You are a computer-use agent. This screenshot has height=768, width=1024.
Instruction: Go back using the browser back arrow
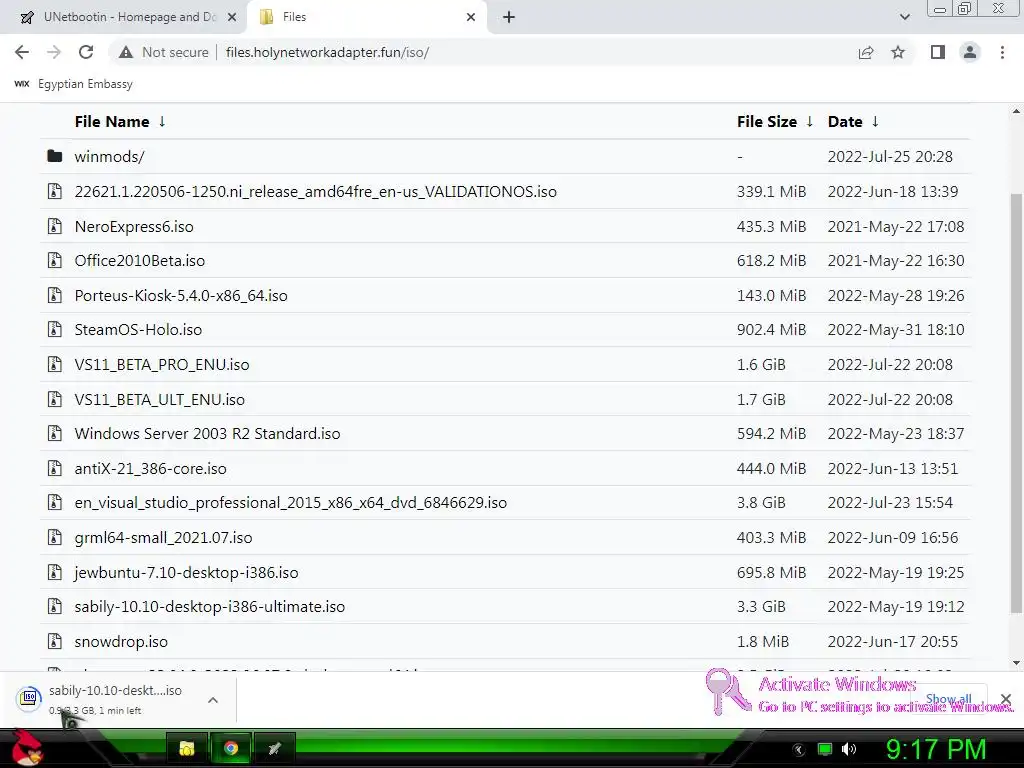[x=22, y=52]
